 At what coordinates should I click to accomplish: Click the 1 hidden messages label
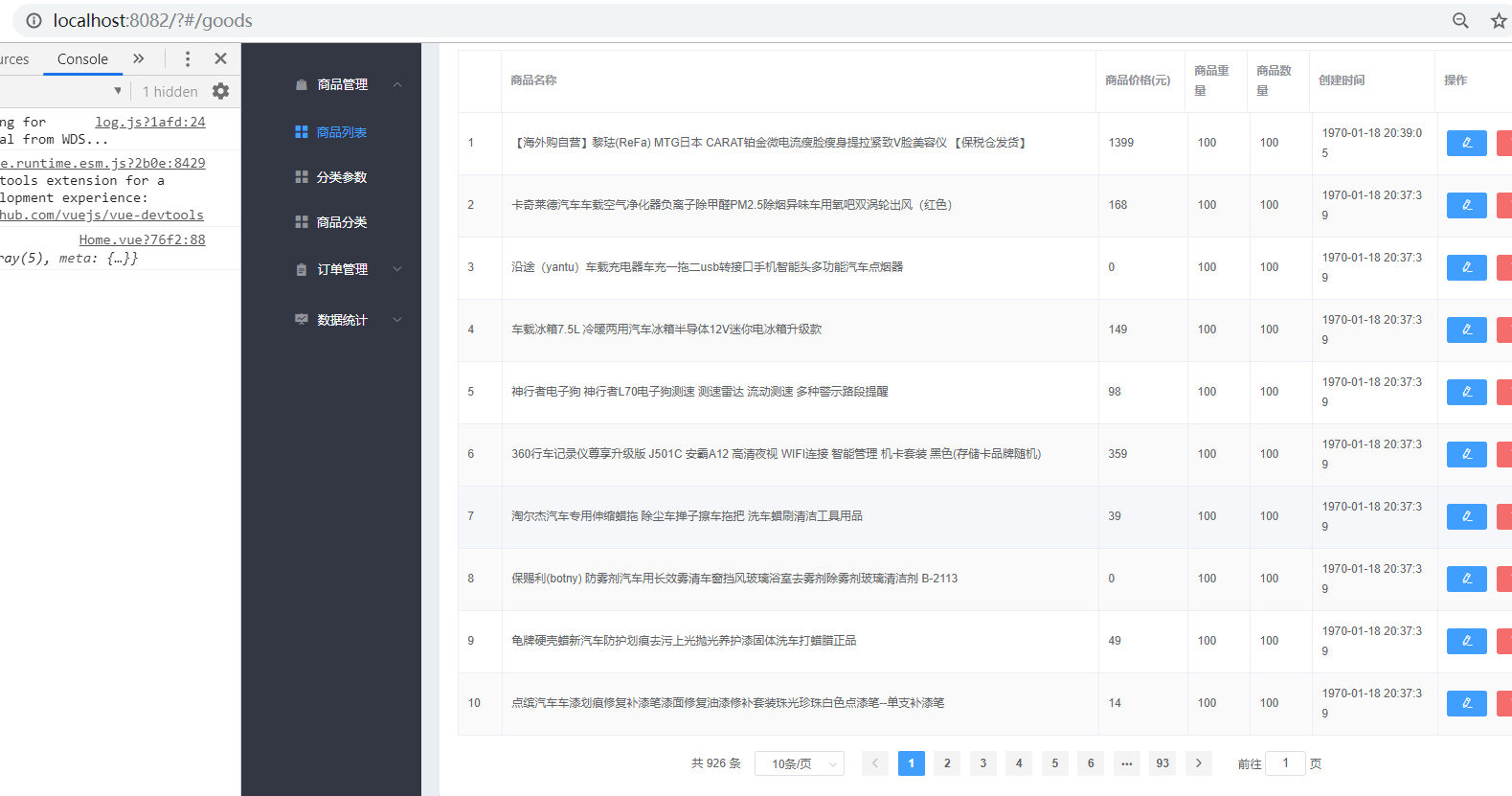tap(170, 92)
